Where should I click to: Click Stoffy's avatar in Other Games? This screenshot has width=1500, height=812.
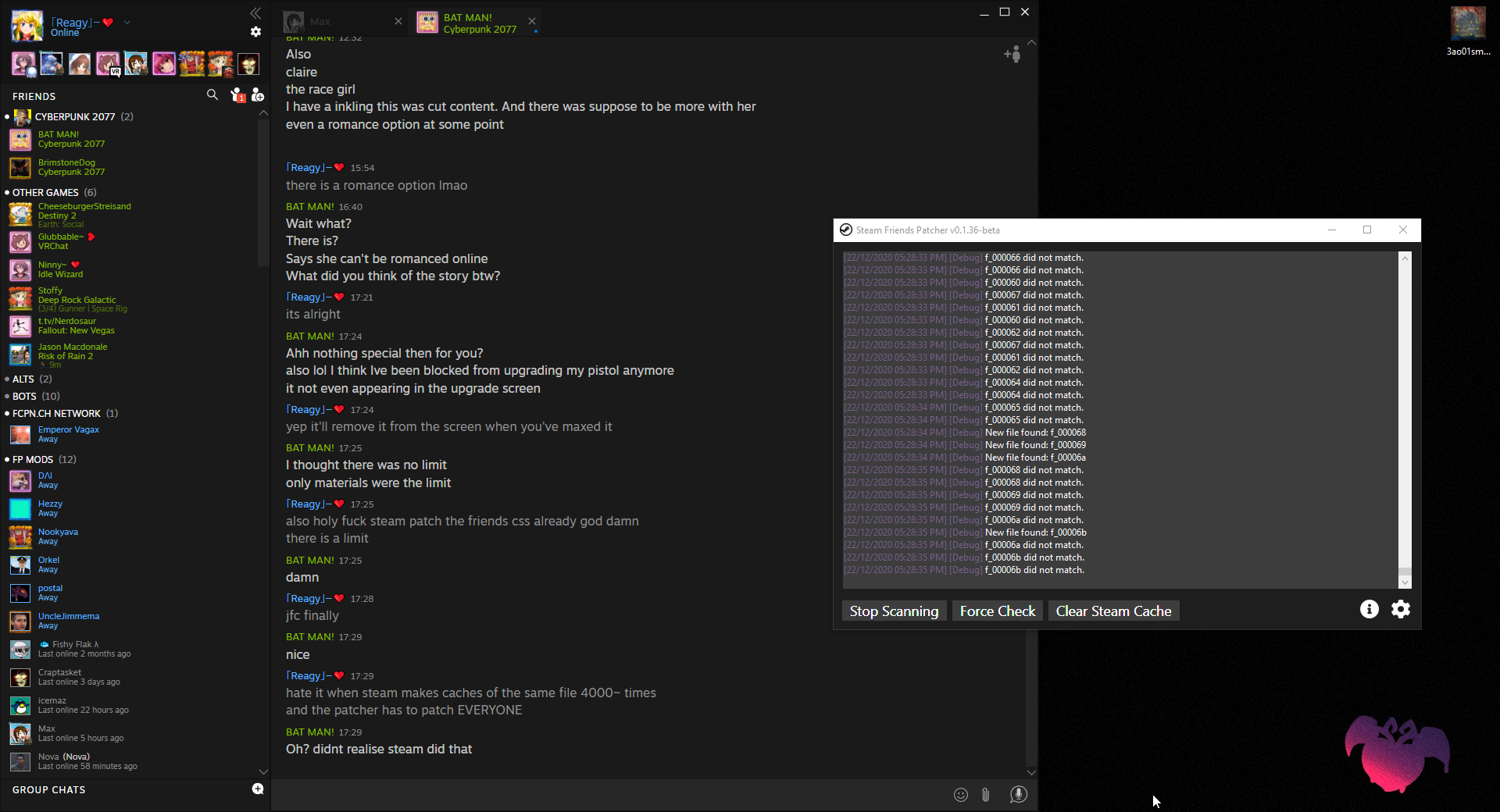[x=20, y=298]
